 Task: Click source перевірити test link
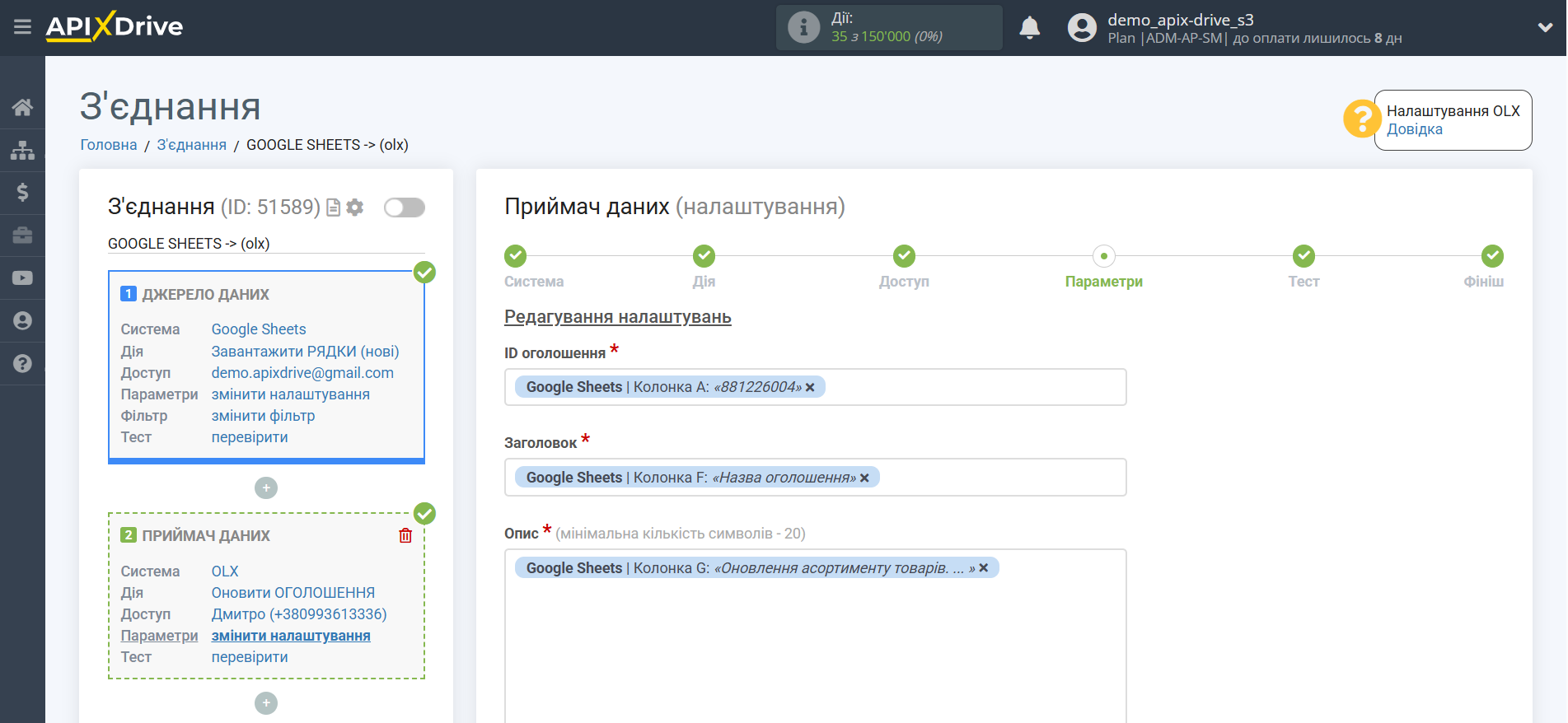250,437
